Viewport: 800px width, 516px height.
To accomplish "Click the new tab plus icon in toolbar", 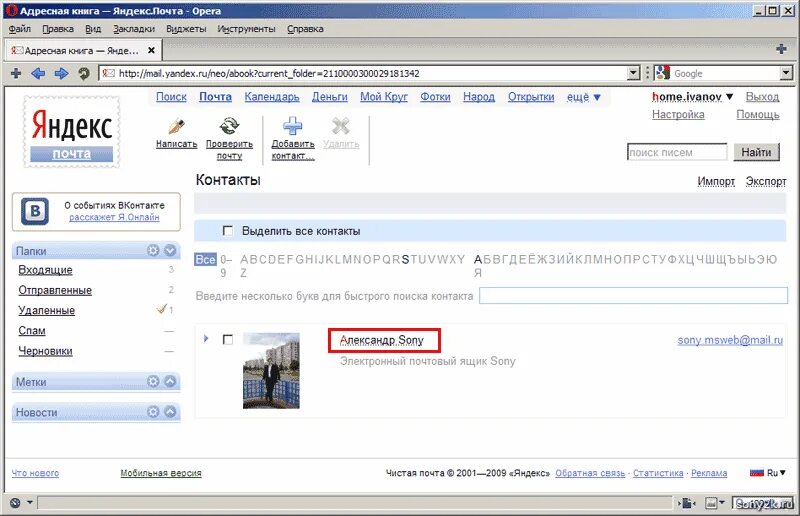I will click(x=16, y=73).
